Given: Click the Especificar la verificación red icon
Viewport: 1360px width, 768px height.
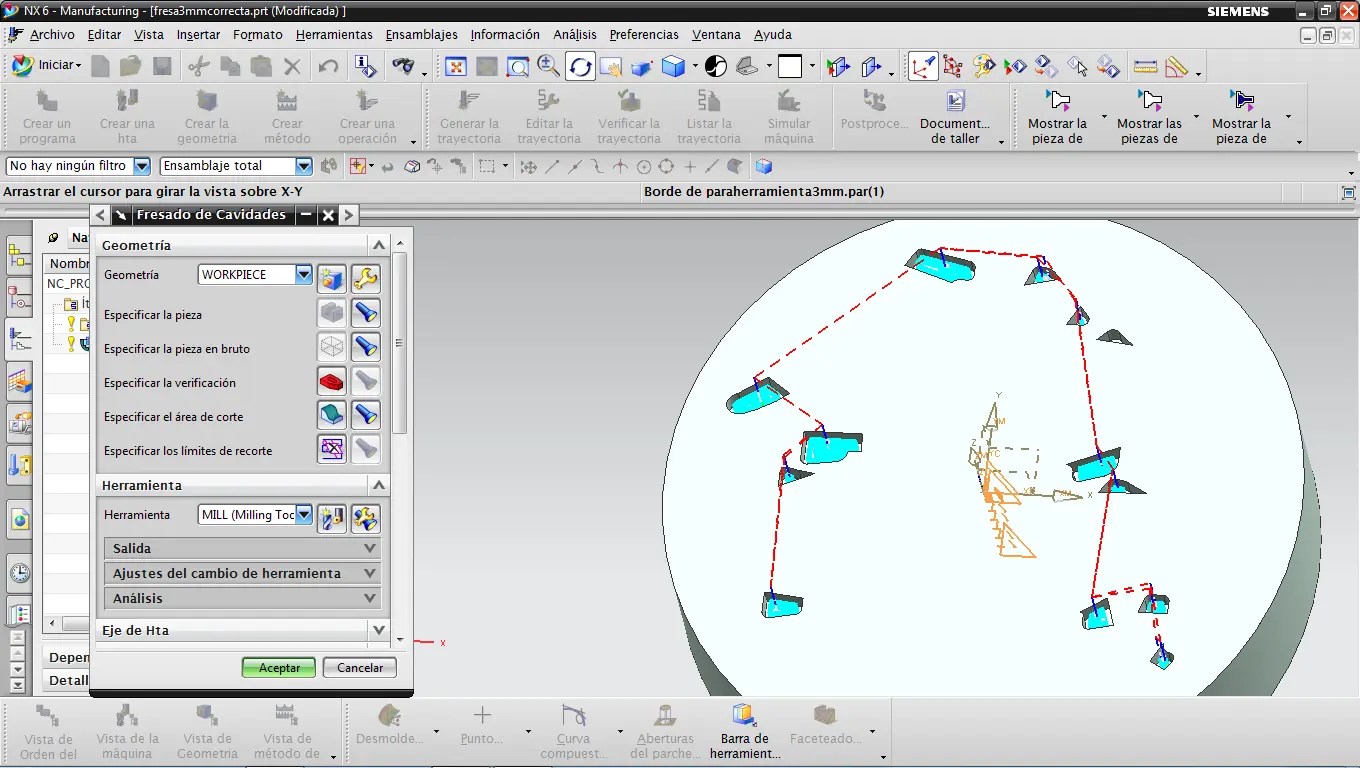Looking at the screenshot, I should coord(332,382).
